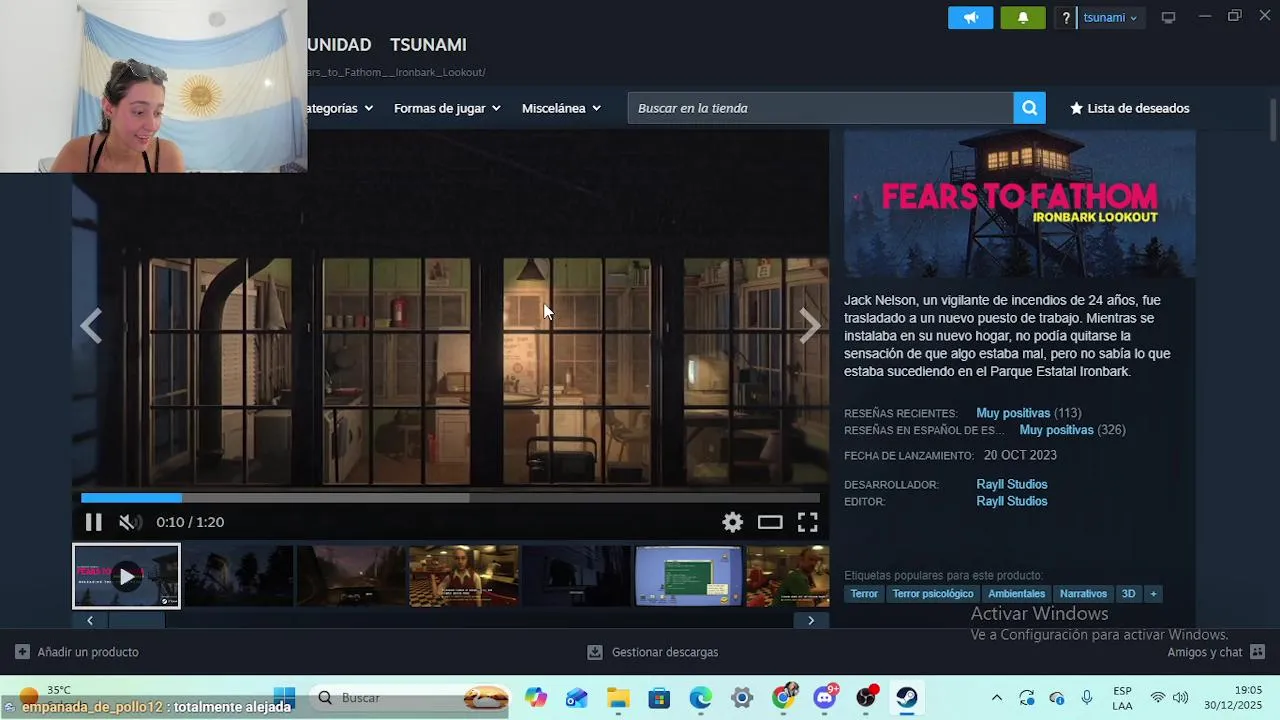Go to previous media with left arrow

point(91,326)
